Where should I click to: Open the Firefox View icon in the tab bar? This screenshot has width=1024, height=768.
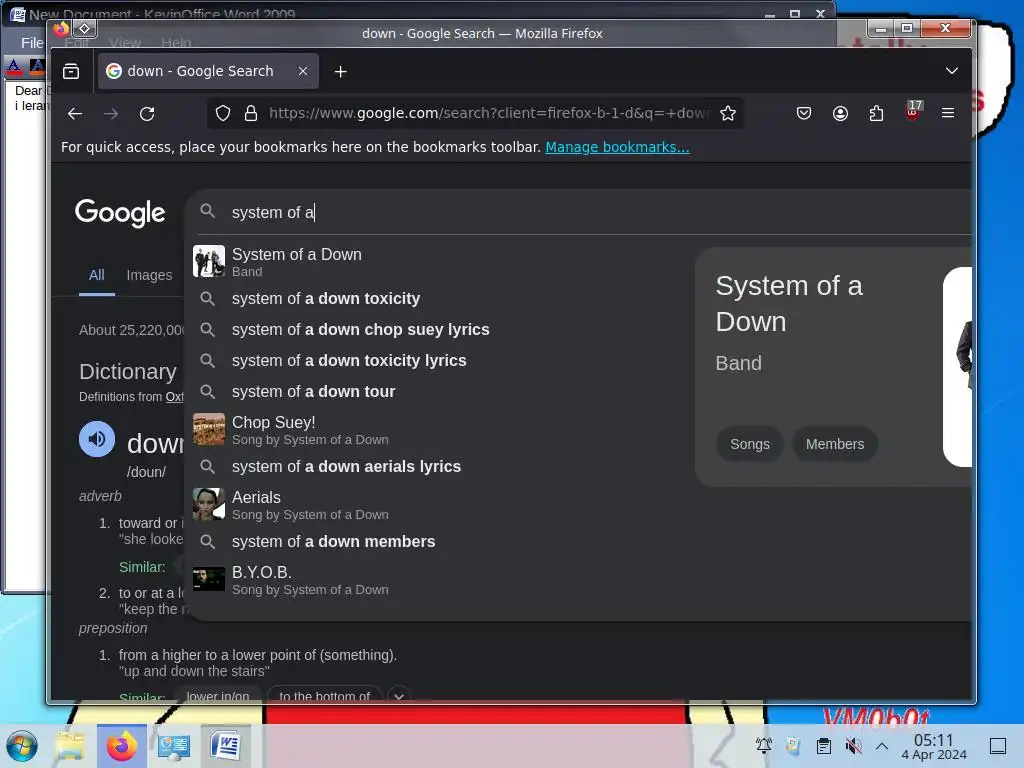pyautogui.click(x=71, y=71)
